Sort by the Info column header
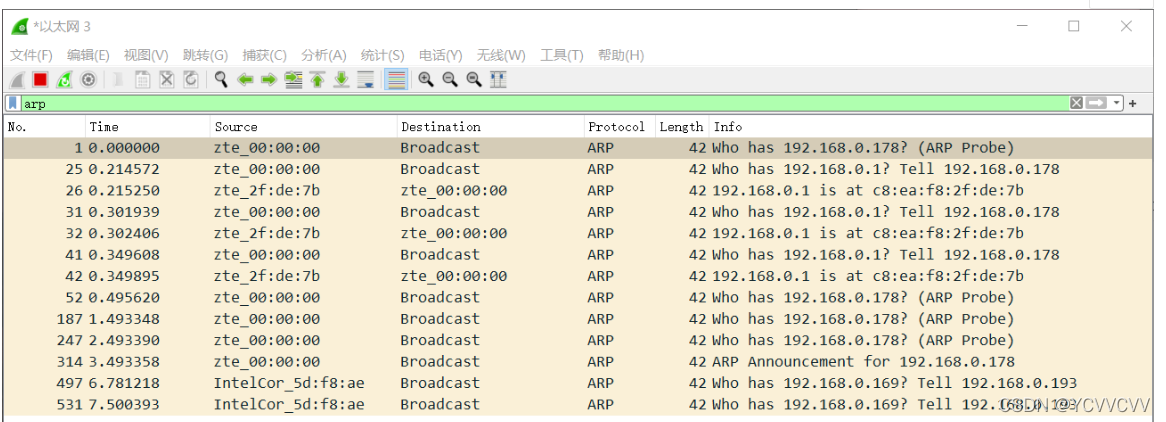This screenshot has width=1166, height=422. pyautogui.click(x=930, y=127)
